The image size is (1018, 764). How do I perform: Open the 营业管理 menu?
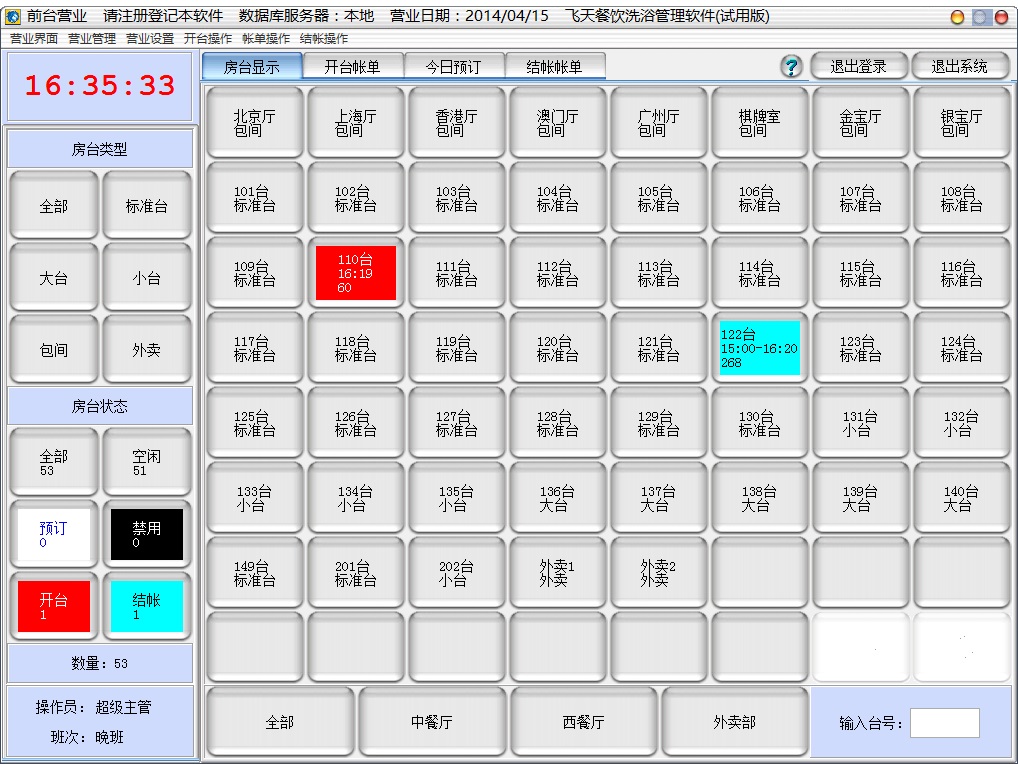click(92, 39)
